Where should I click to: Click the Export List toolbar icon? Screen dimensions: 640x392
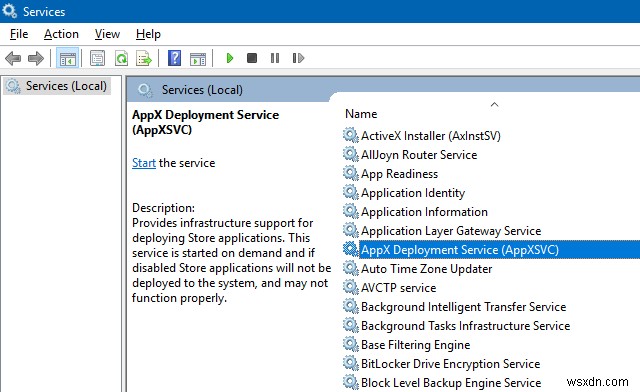point(144,58)
